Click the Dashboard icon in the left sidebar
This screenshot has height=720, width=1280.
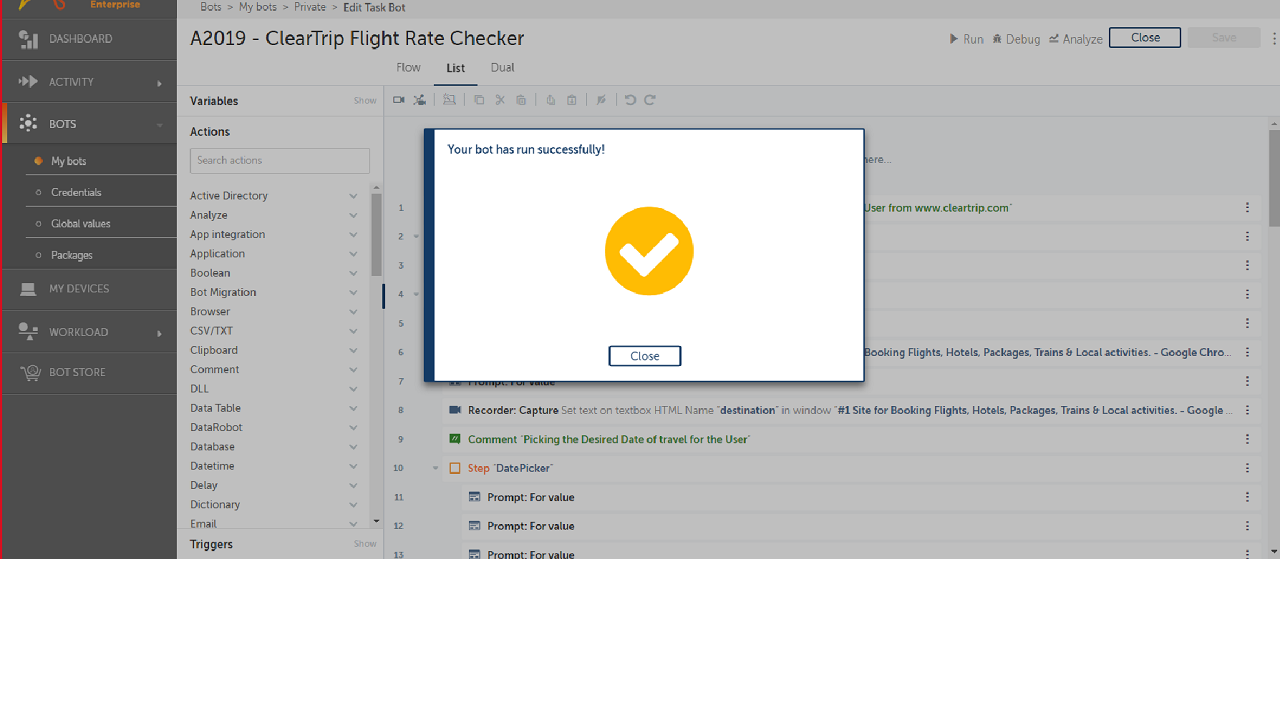28,39
